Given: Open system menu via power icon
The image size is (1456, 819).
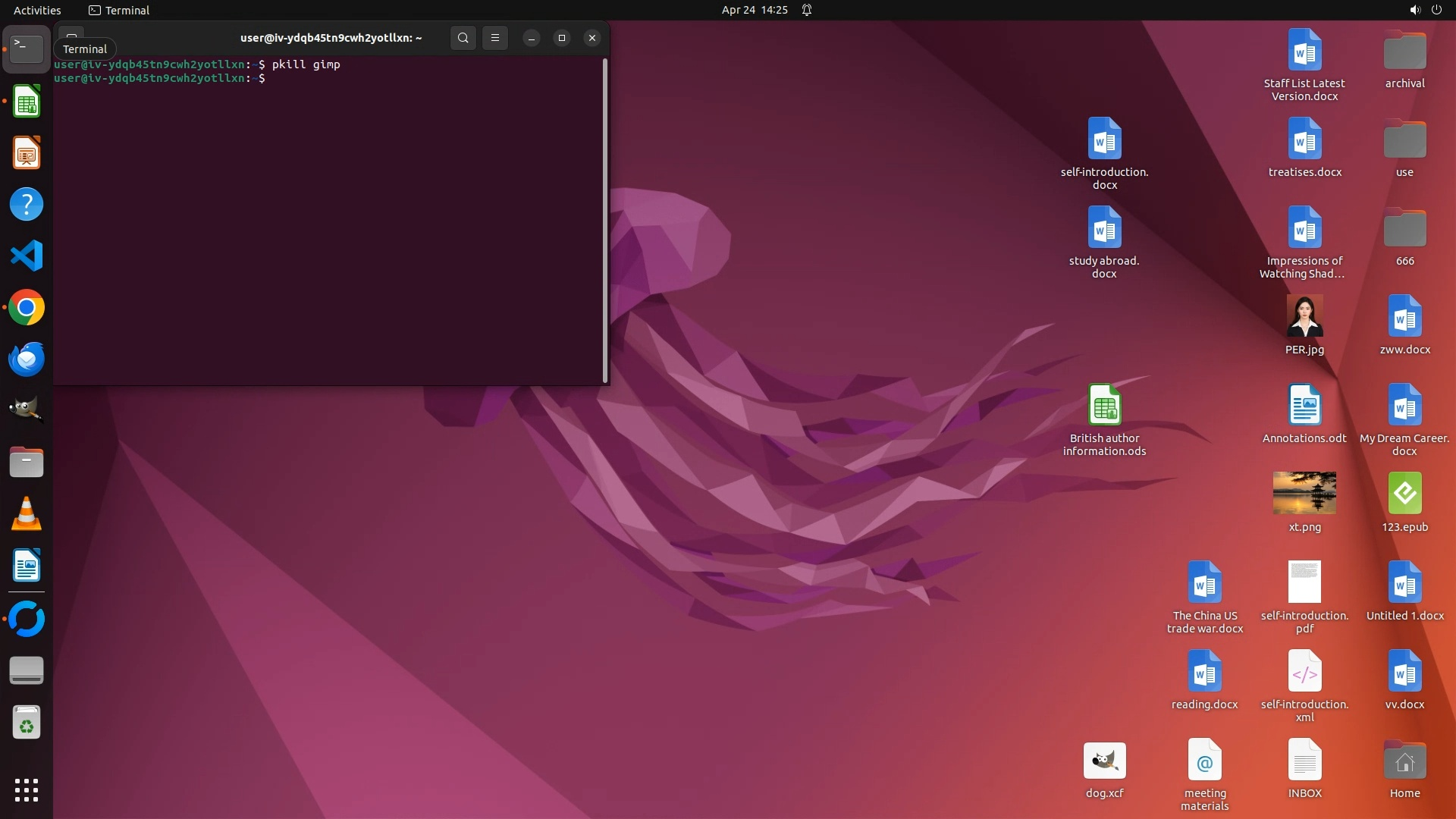Looking at the screenshot, I should click(1436, 10).
